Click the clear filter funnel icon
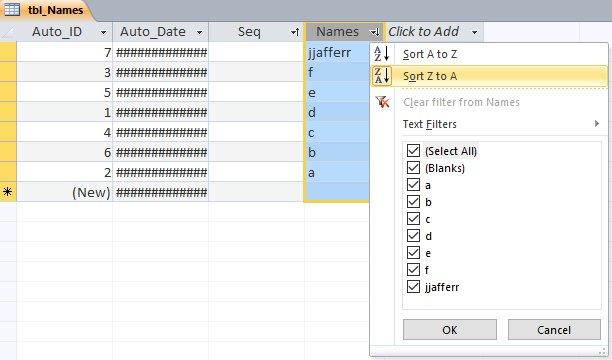Image resolution: width=612 pixels, height=360 pixels. pos(382,102)
